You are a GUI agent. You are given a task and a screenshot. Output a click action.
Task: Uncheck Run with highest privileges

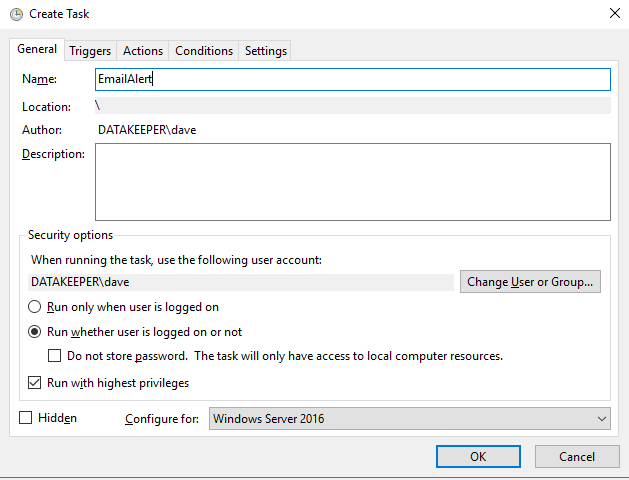click(35, 383)
